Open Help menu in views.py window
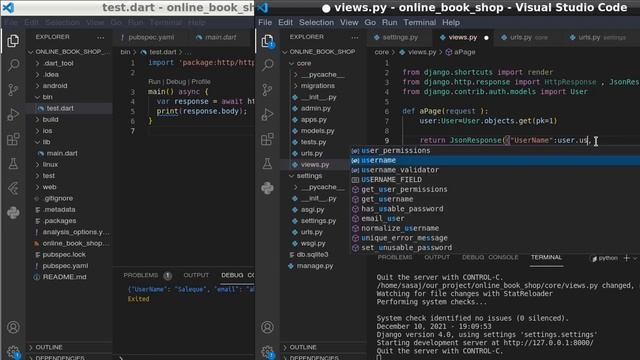This screenshot has height=360, width=640. click(451, 22)
